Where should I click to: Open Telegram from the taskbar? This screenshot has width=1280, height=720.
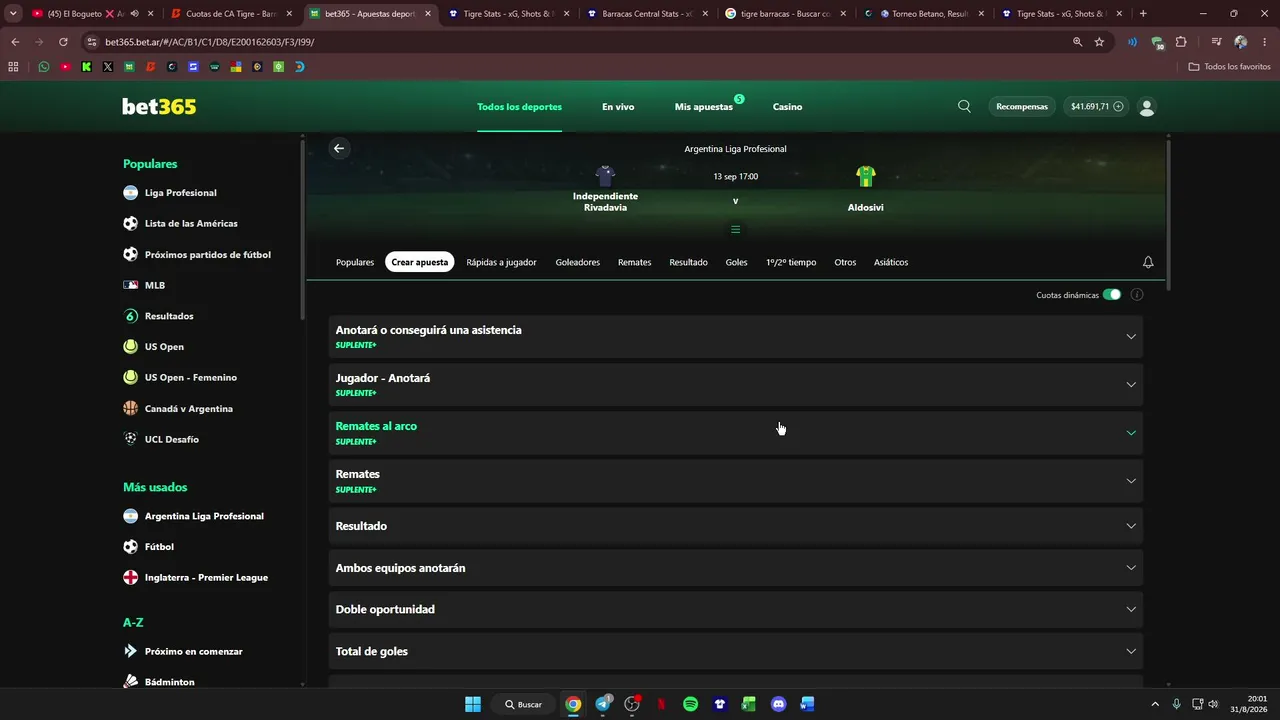[x=603, y=704]
